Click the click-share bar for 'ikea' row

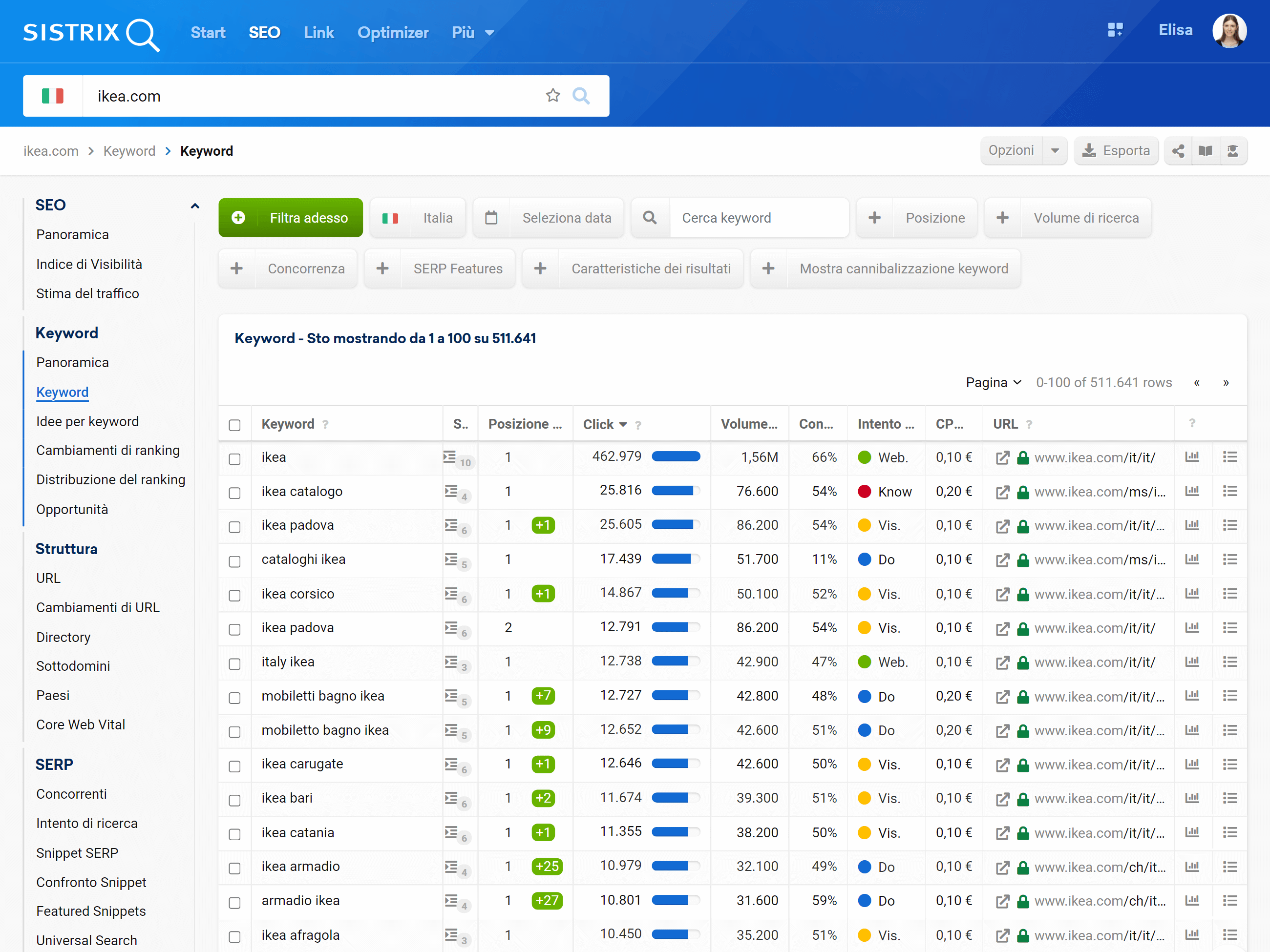676,457
